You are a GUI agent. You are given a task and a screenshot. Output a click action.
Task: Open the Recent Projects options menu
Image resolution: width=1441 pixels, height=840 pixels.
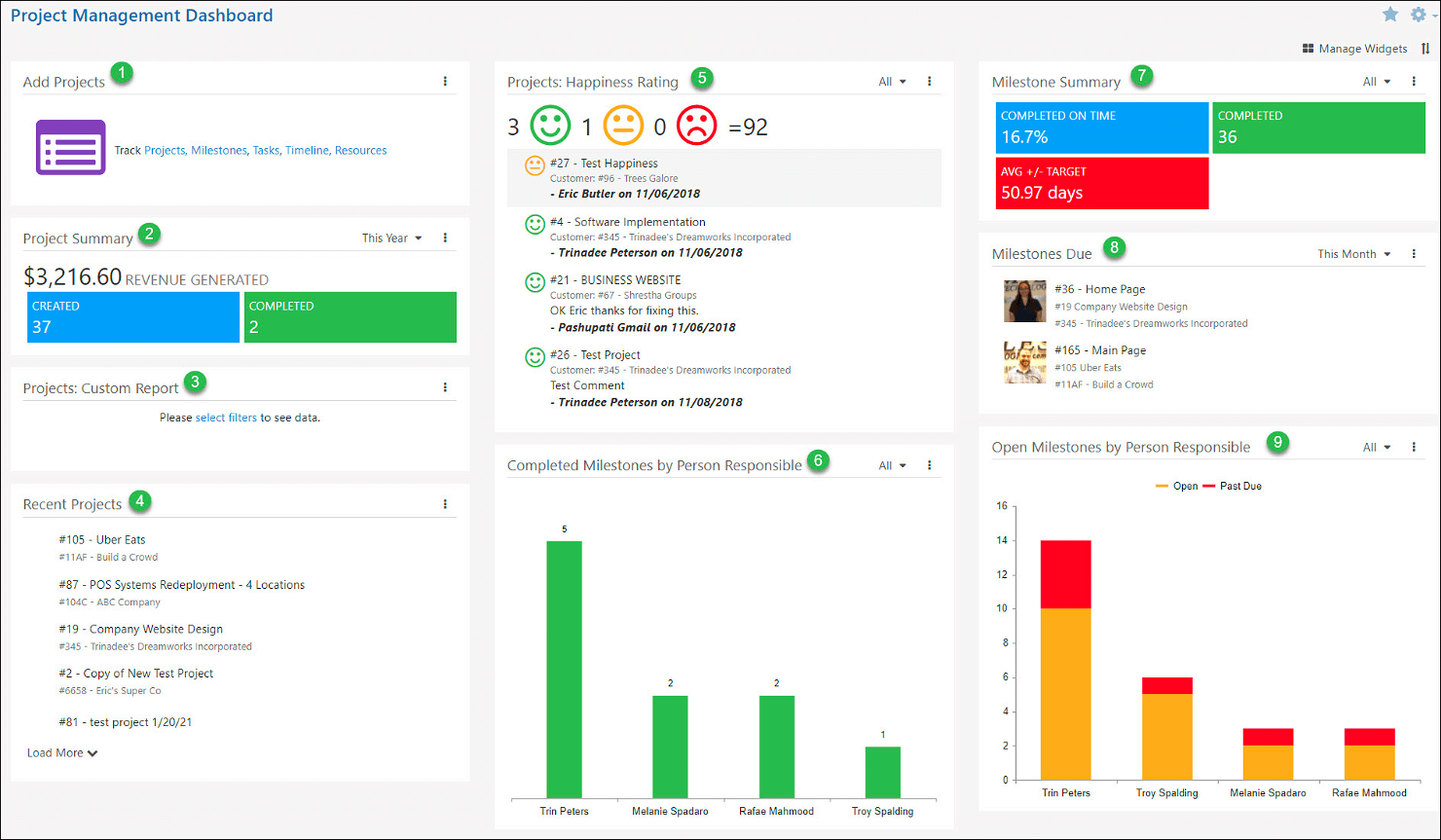(445, 503)
